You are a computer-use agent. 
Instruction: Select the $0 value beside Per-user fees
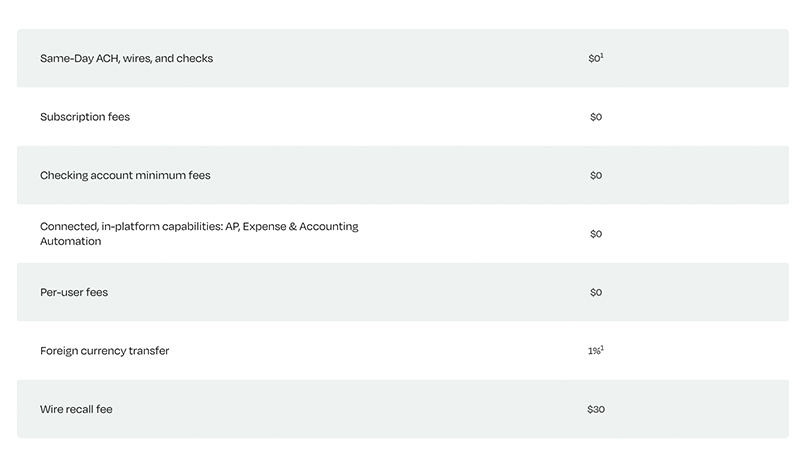(x=596, y=292)
